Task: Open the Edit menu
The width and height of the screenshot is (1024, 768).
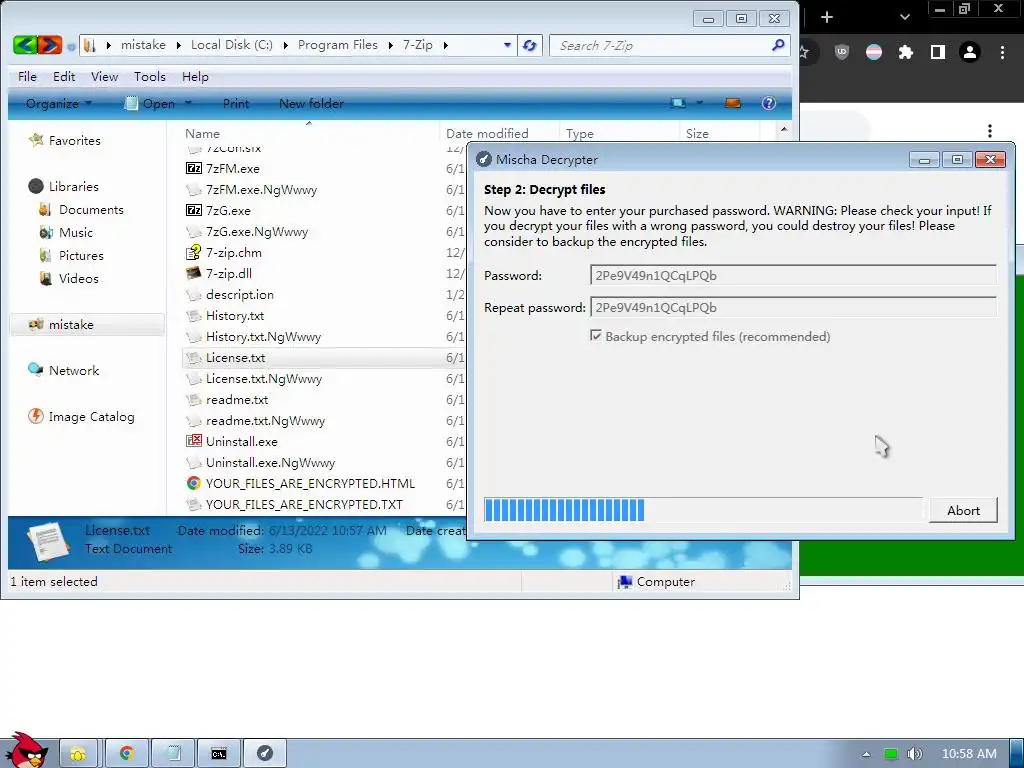Action: click(x=64, y=76)
